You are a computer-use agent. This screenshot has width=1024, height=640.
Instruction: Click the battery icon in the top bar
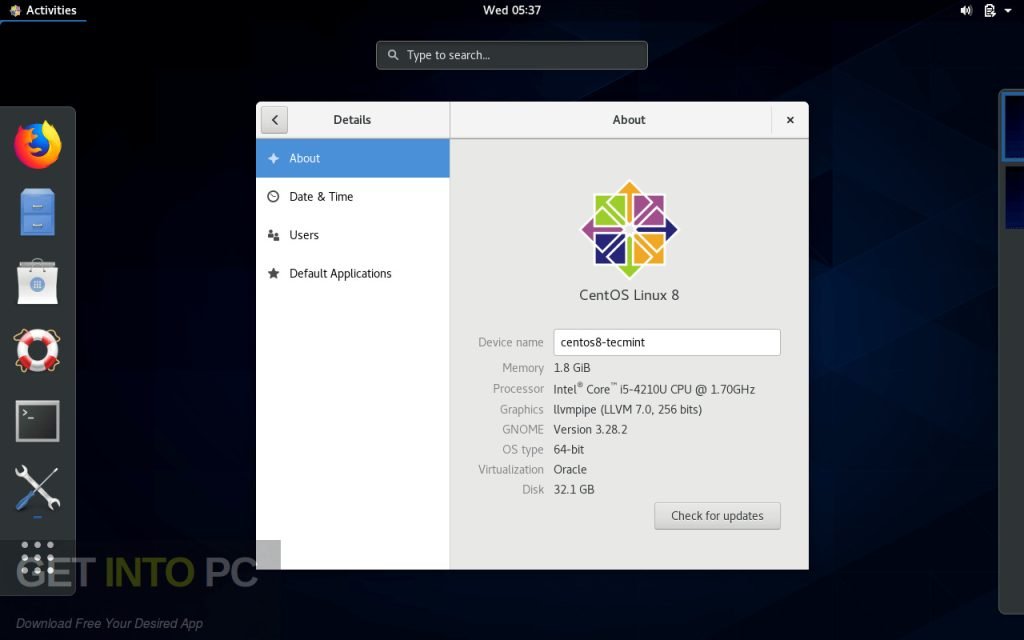988,10
